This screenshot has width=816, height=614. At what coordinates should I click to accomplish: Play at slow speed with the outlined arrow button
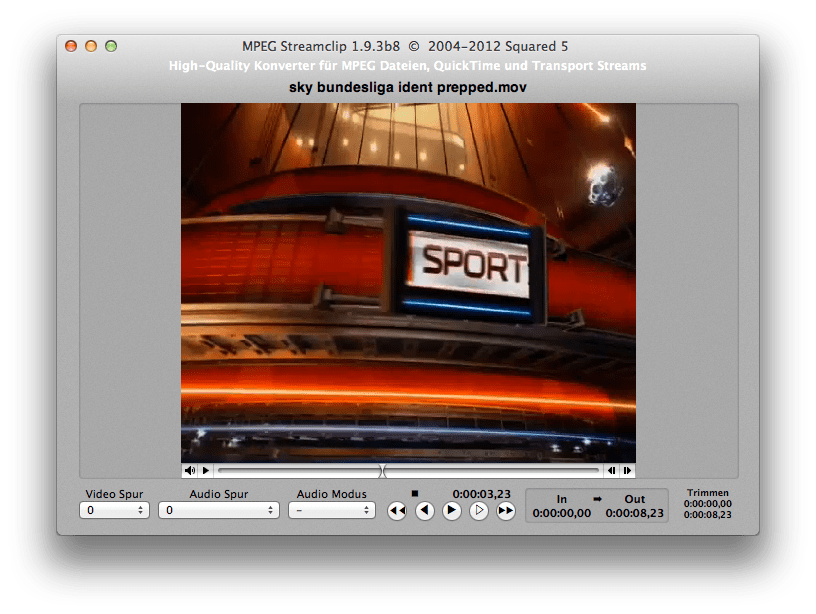click(479, 511)
